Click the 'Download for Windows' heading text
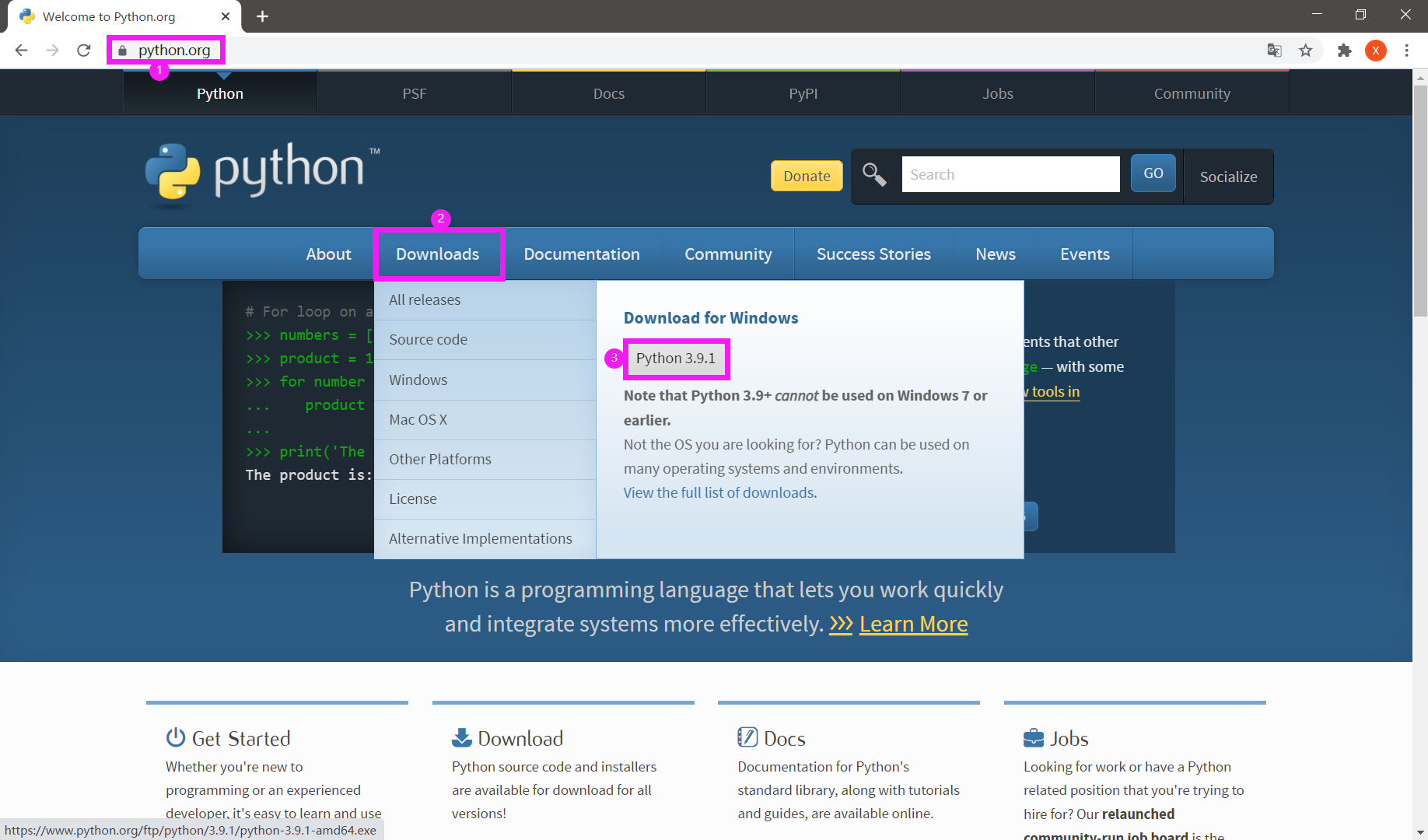Image resolution: width=1428 pixels, height=840 pixels. point(711,318)
